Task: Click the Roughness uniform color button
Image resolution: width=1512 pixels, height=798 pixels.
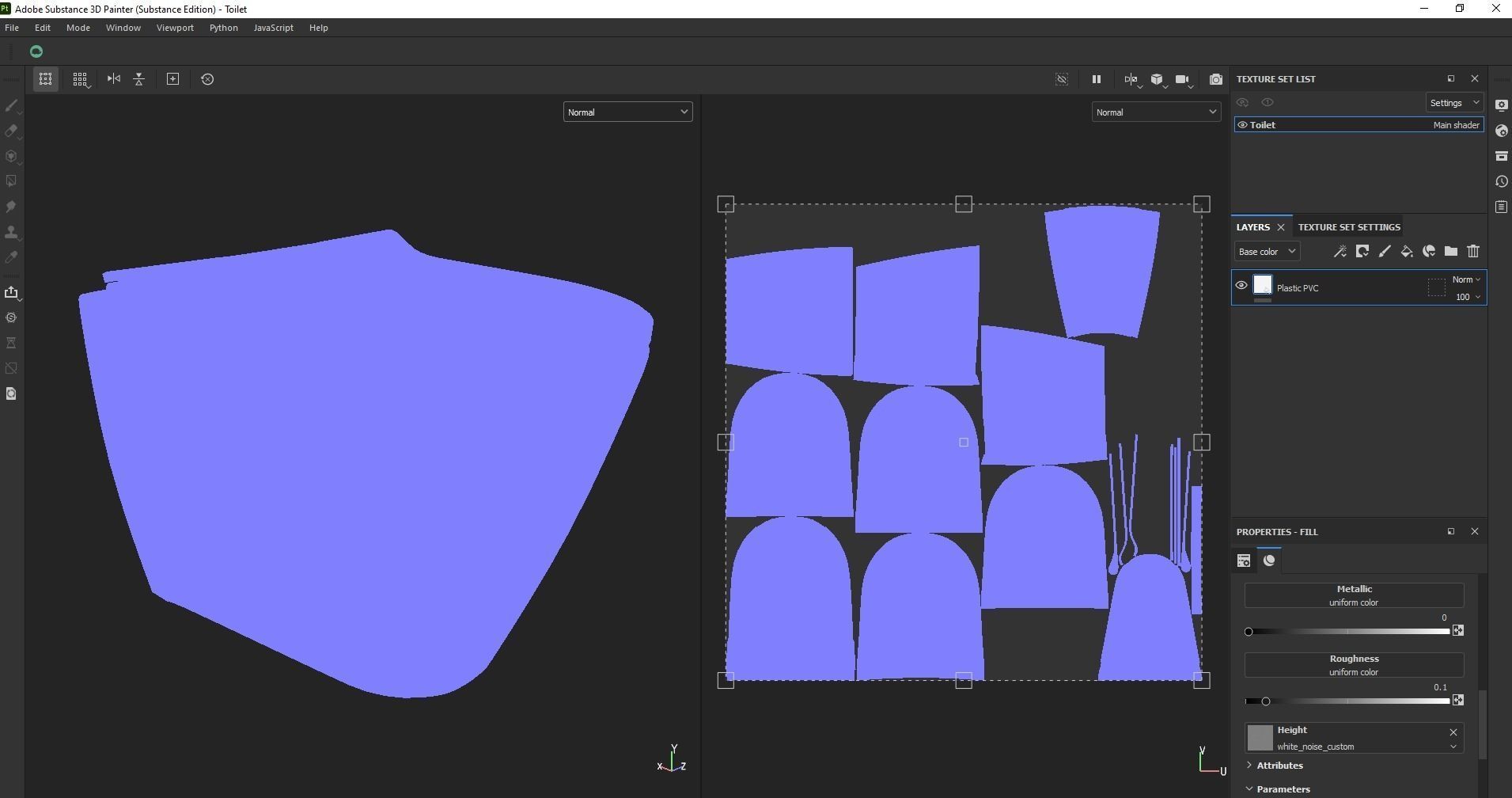Action: click(x=1354, y=665)
